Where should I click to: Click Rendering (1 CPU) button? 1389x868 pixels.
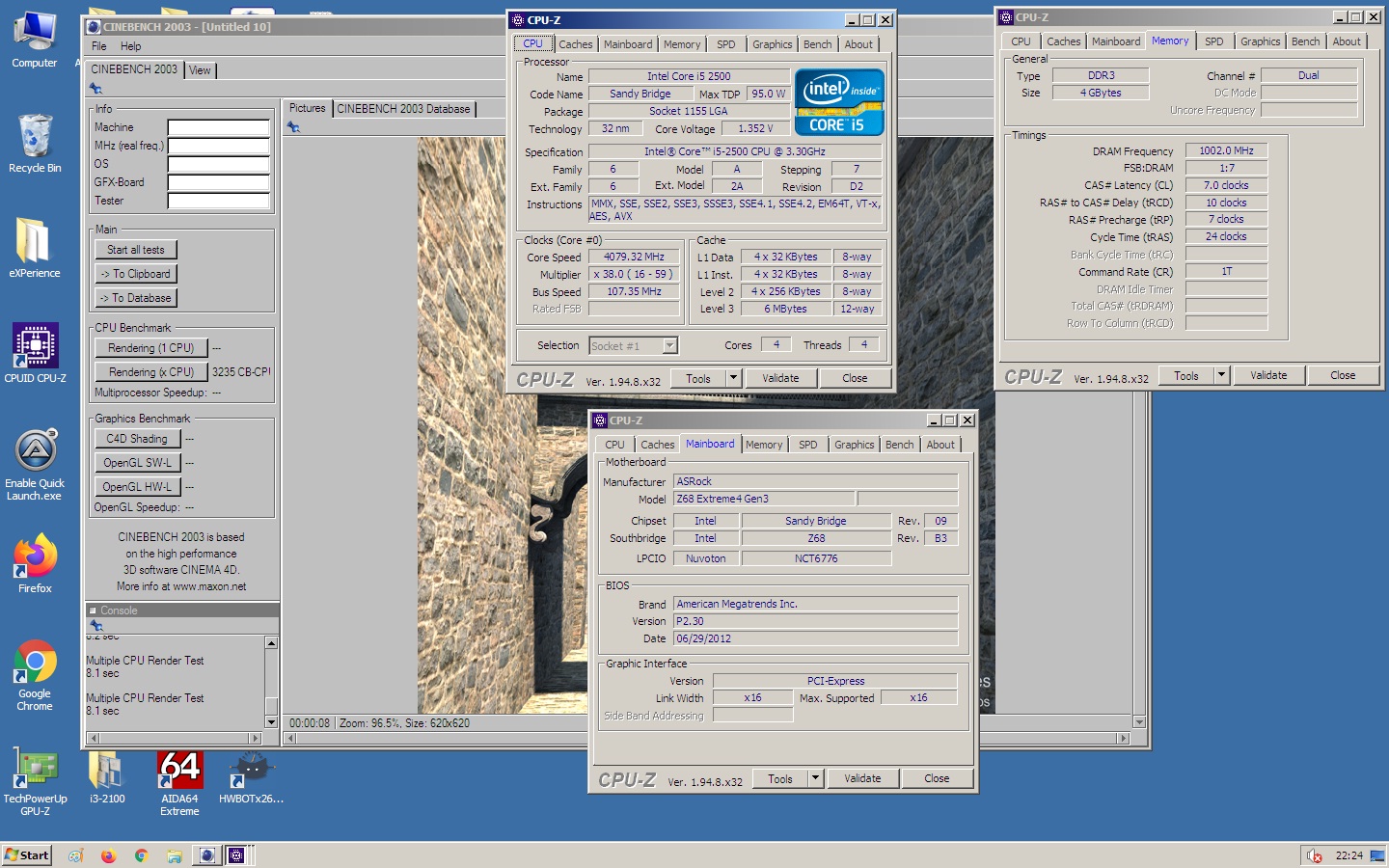(151, 348)
